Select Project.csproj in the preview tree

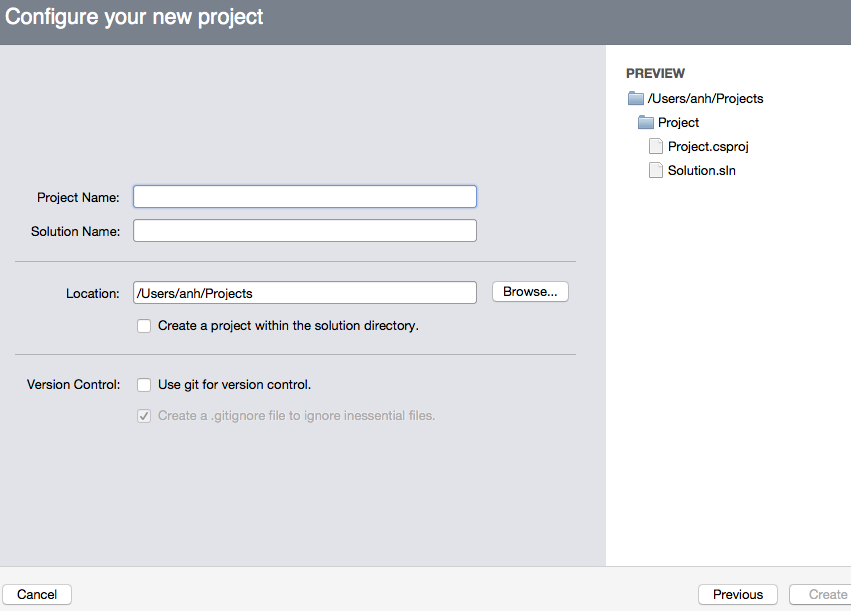pos(708,147)
